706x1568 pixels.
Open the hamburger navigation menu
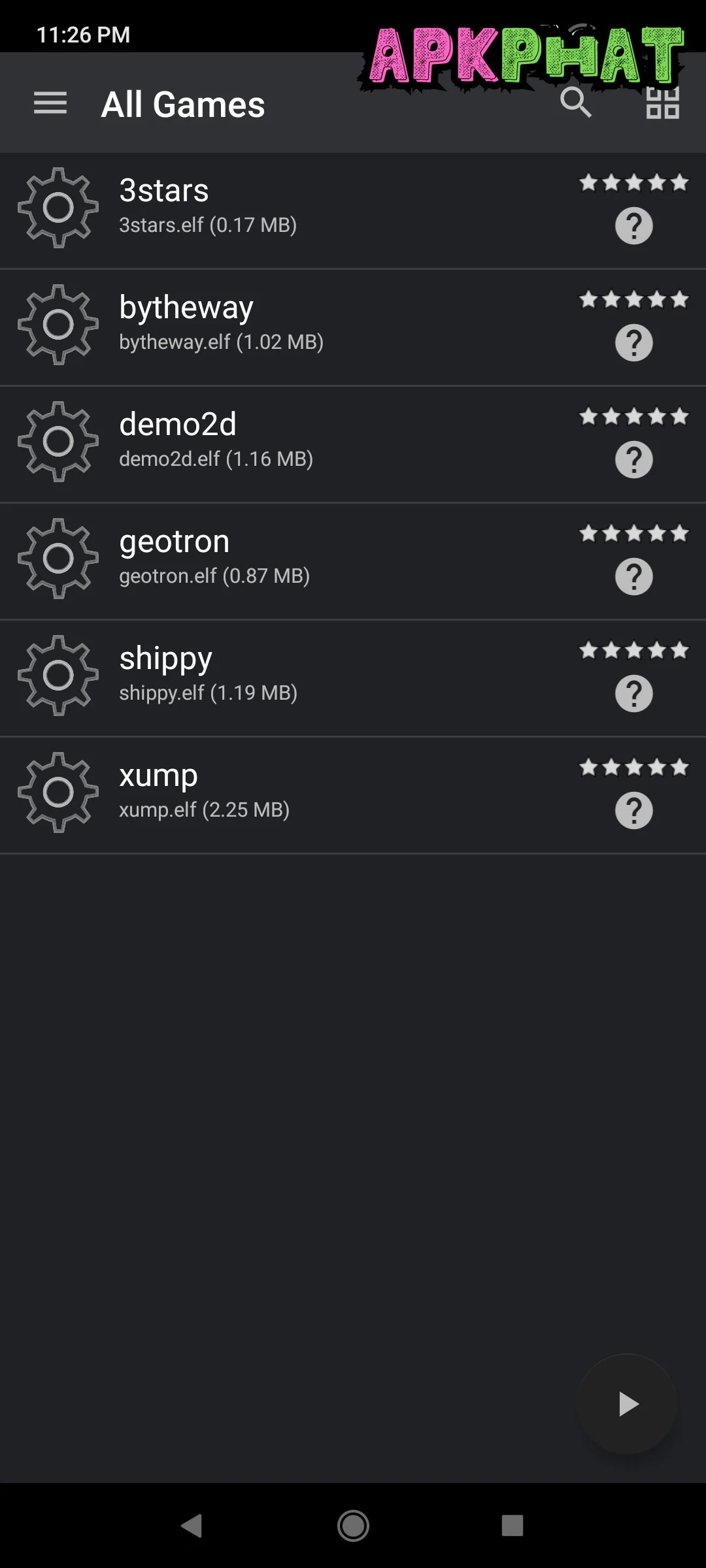pos(50,103)
